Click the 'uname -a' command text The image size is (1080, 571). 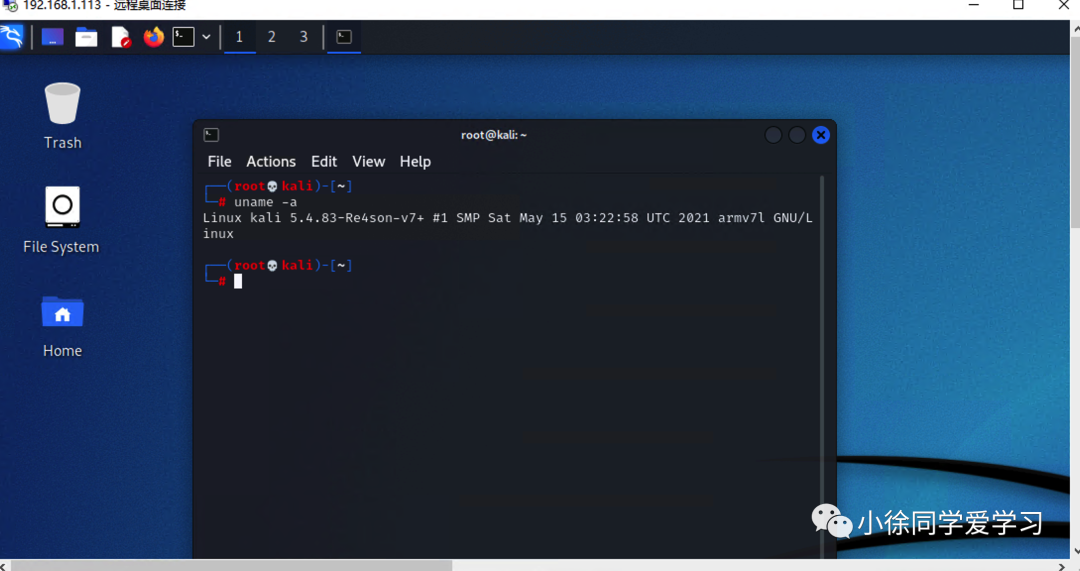(265, 202)
